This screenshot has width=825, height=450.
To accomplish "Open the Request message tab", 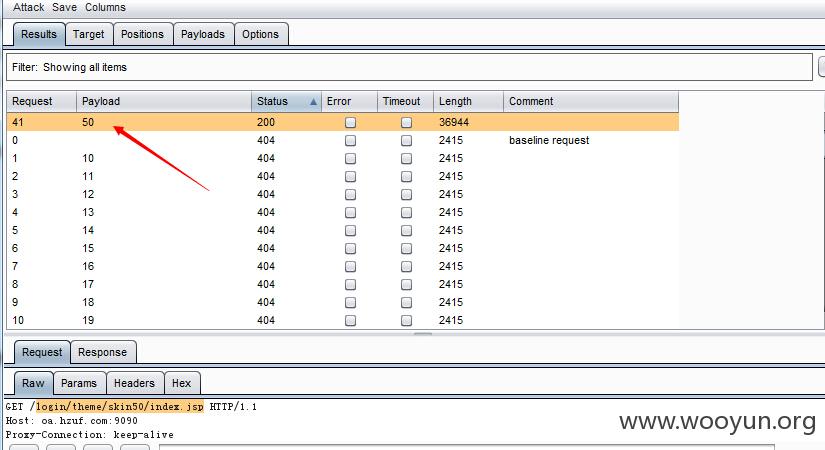I will 42,352.
